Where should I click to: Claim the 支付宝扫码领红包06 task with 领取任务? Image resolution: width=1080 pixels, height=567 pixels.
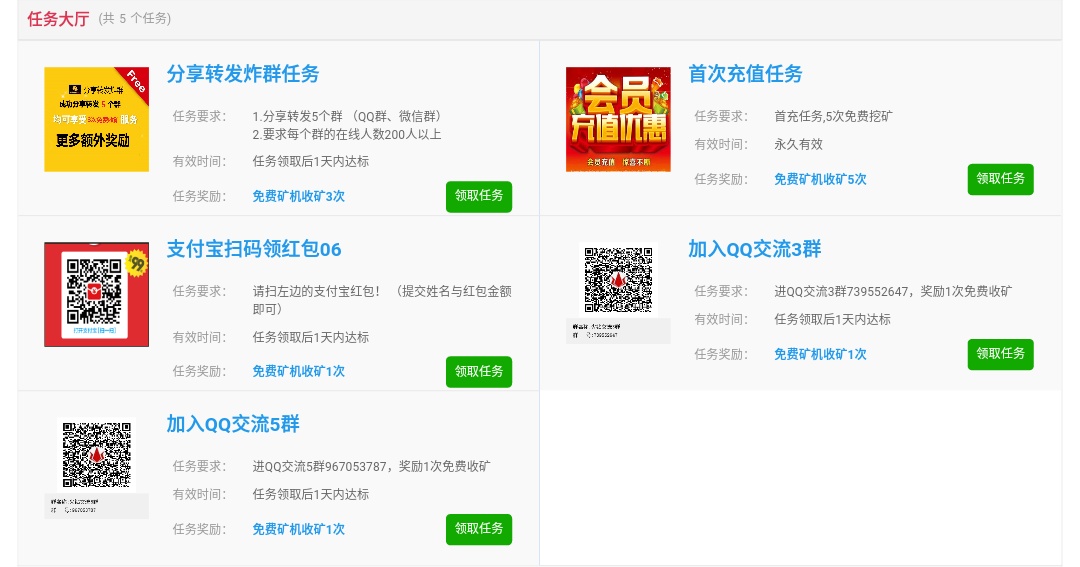(479, 372)
